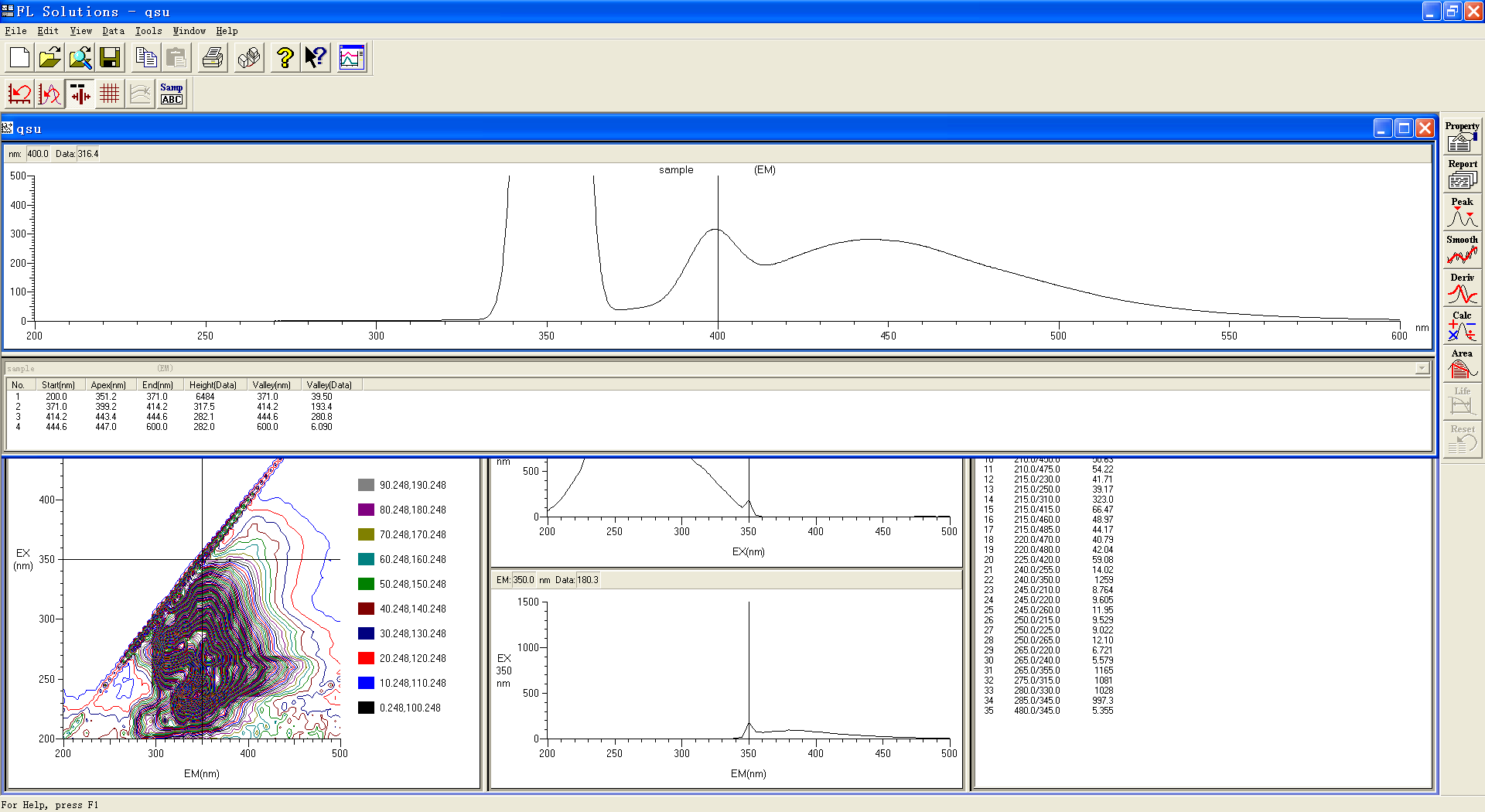Image resolution: width=1485 pixels, height=812 pixels.
Task: Apply Smooth from the sidebar
Action: coord(1462,250)
